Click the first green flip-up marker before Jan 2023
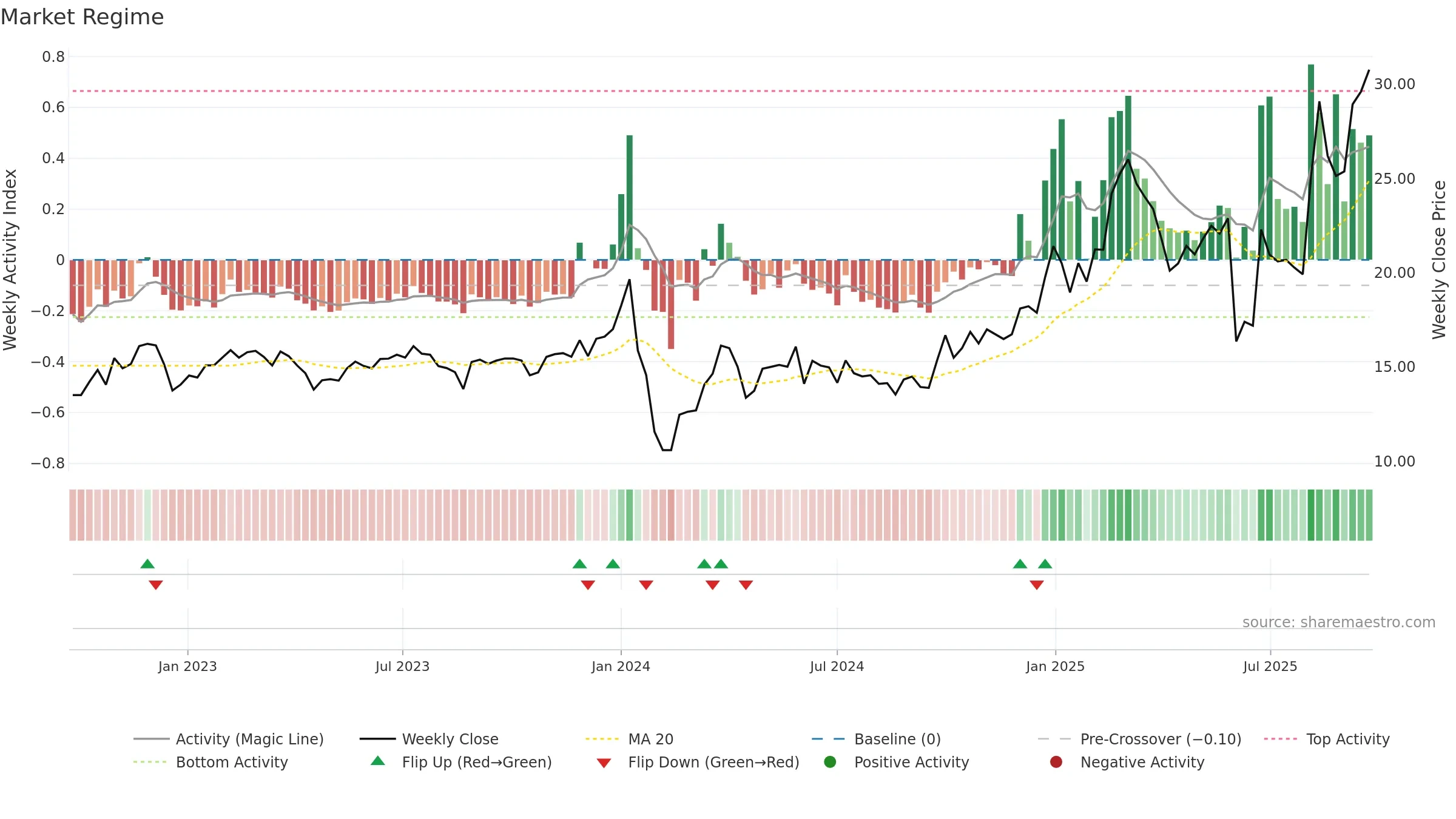 click(147, 564)
